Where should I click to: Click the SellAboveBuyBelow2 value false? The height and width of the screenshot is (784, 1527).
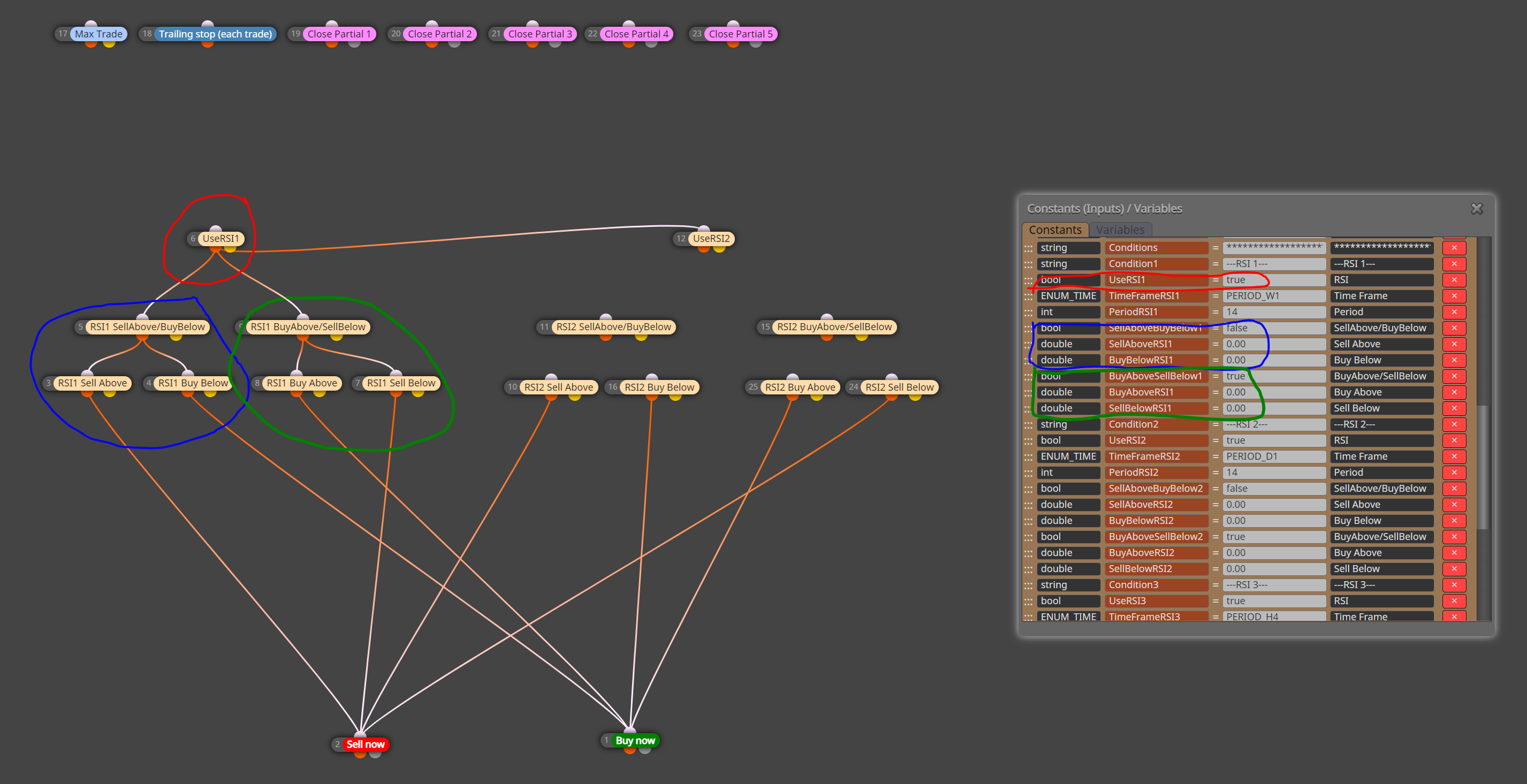click(x=1274, y=488)
